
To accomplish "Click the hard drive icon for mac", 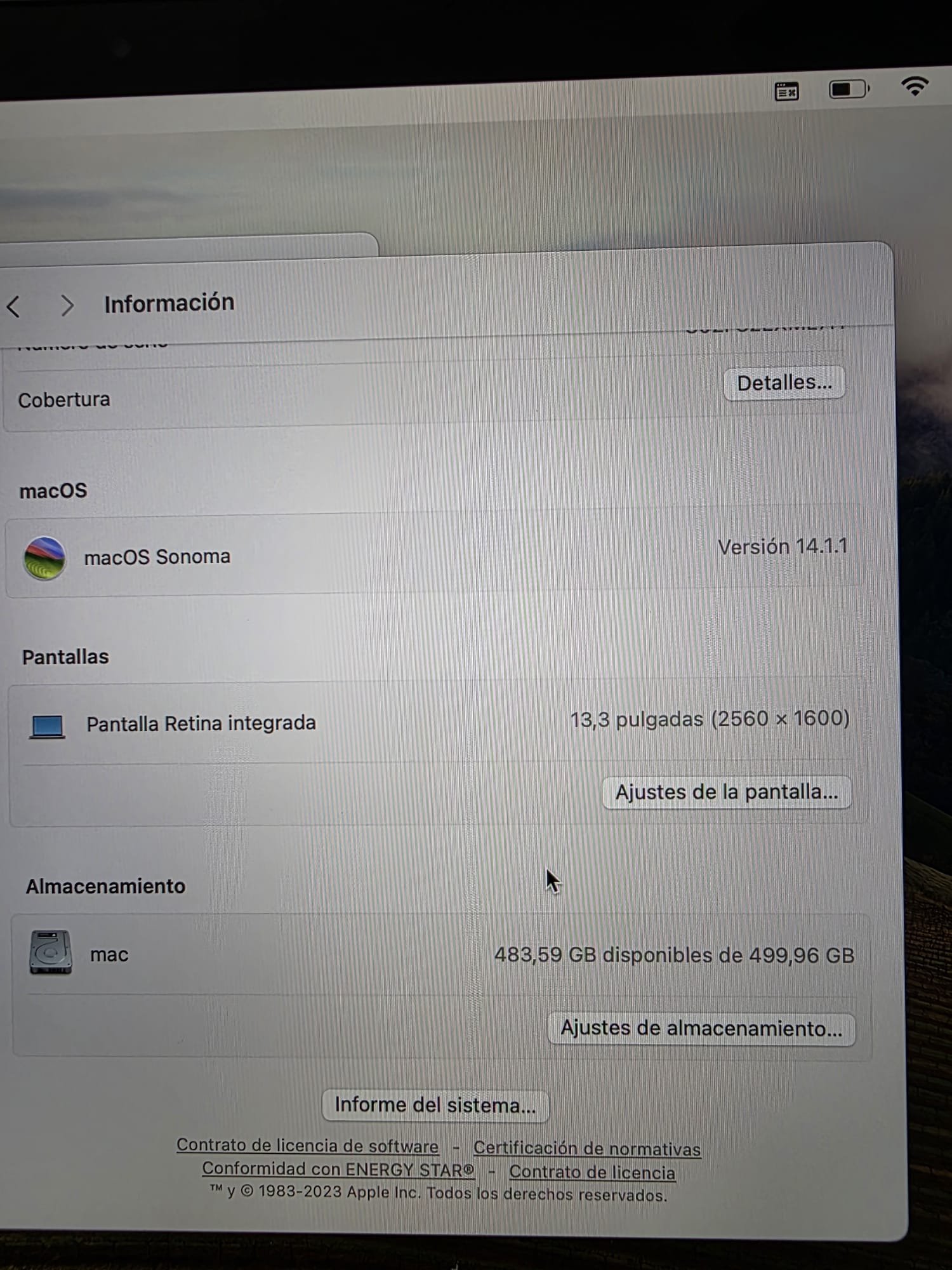I will point(51,952).
